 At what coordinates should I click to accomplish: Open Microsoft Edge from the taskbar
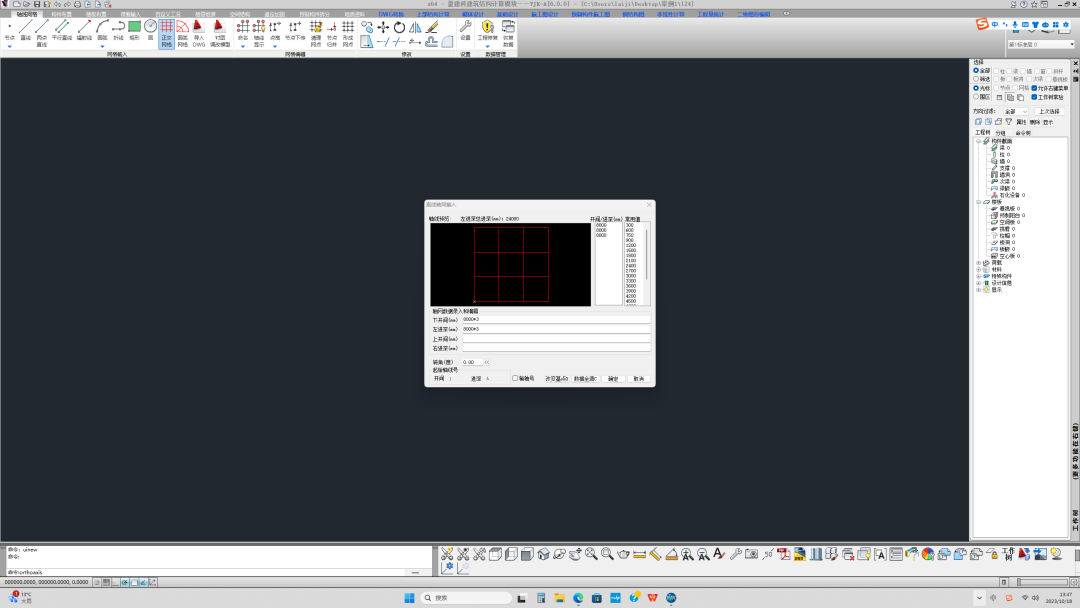(x=578, y=598)
